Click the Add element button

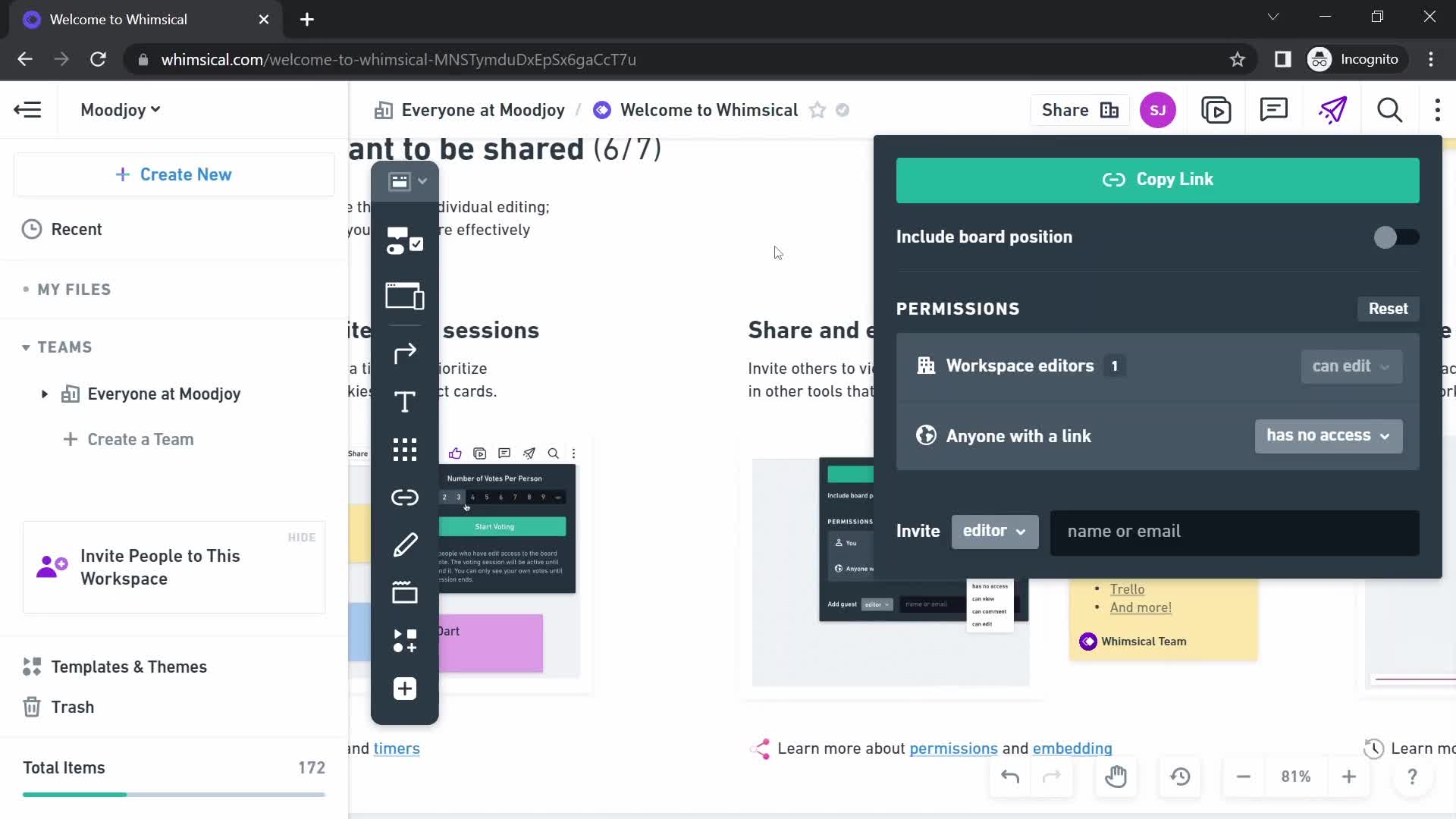405,689
